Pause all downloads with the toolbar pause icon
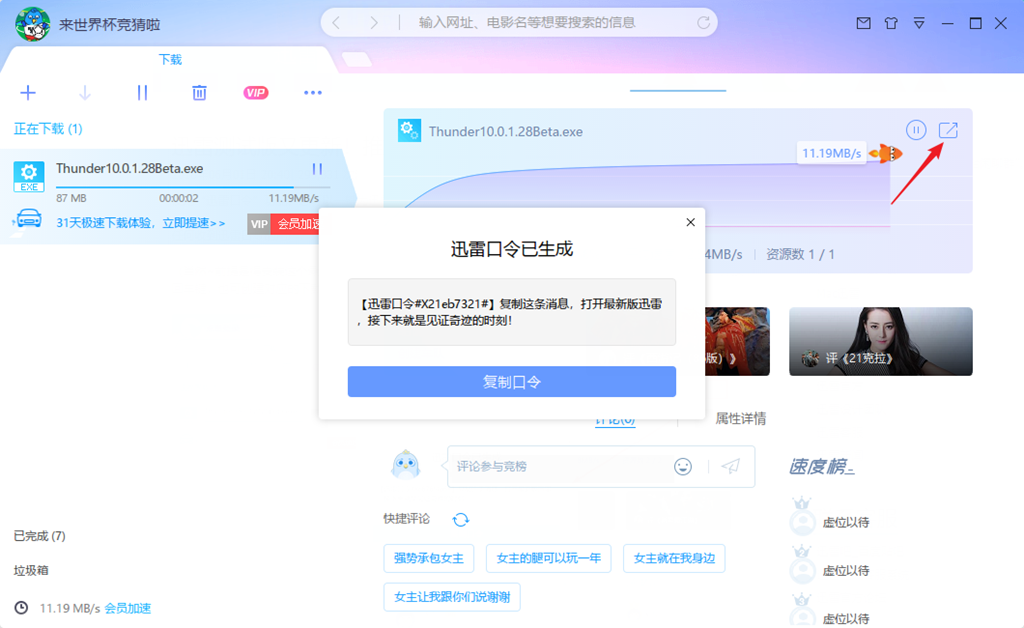The image size is (1024, 628). point(142,92)
